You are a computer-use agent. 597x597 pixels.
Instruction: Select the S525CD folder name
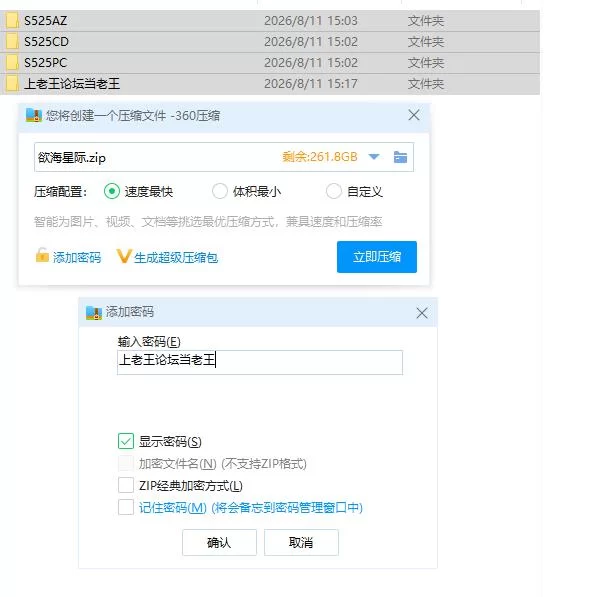[x=46, y=42]
